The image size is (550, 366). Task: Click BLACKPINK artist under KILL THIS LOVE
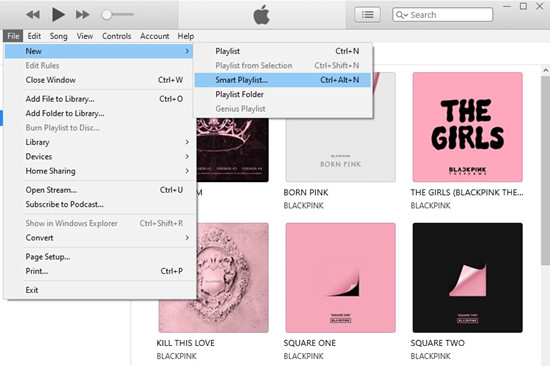[x=176, y=356]
